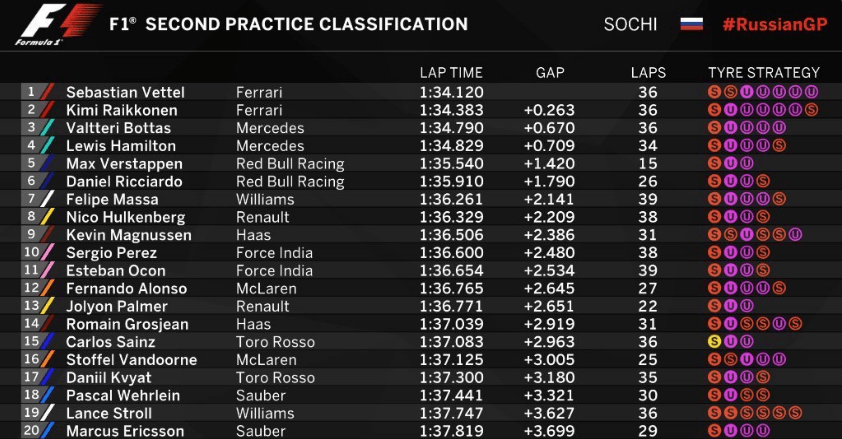
Task: Select the SOCHI location label
Action: pyautogui.click(x=630, y=24)
